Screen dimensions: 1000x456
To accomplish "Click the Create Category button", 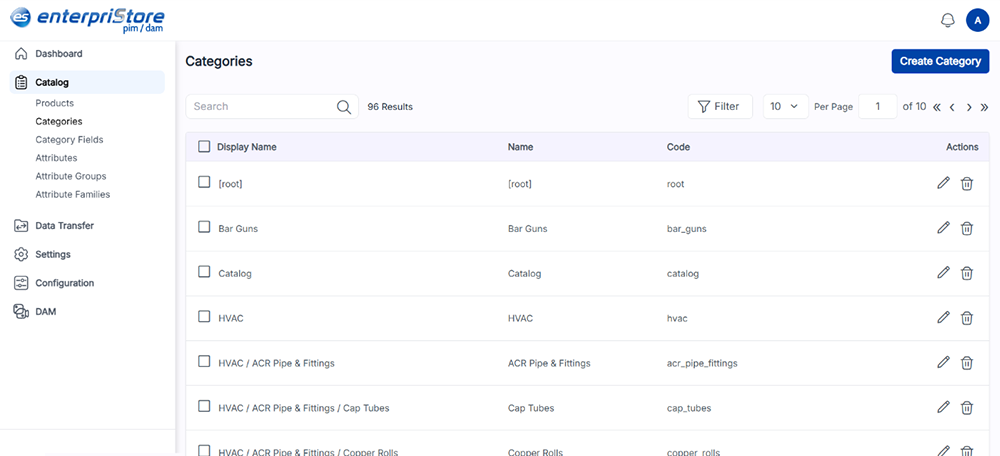I will tap(940, 61).
